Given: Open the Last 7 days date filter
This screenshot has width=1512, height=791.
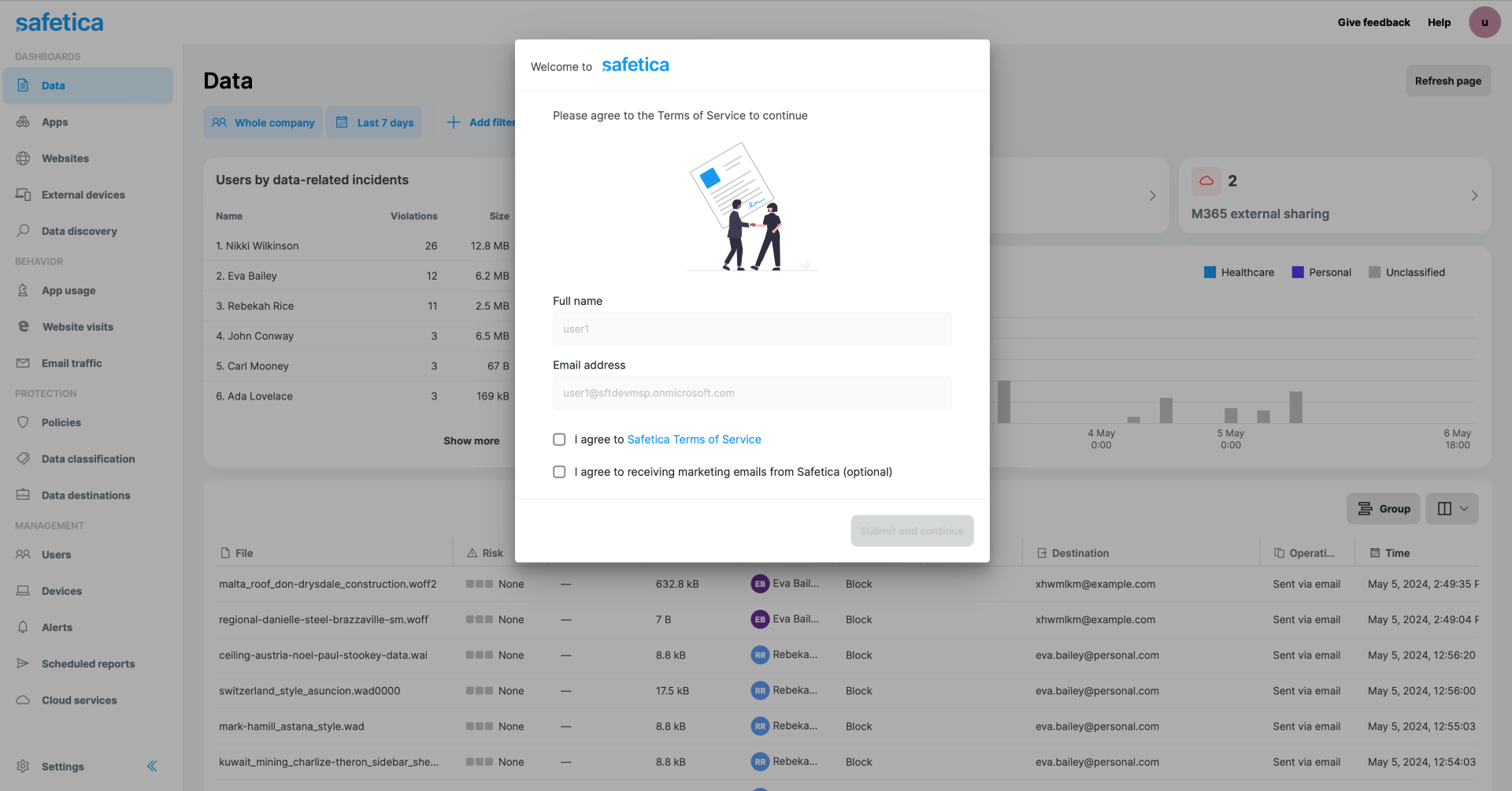Looking at the screenshot, I should point(374,122).
